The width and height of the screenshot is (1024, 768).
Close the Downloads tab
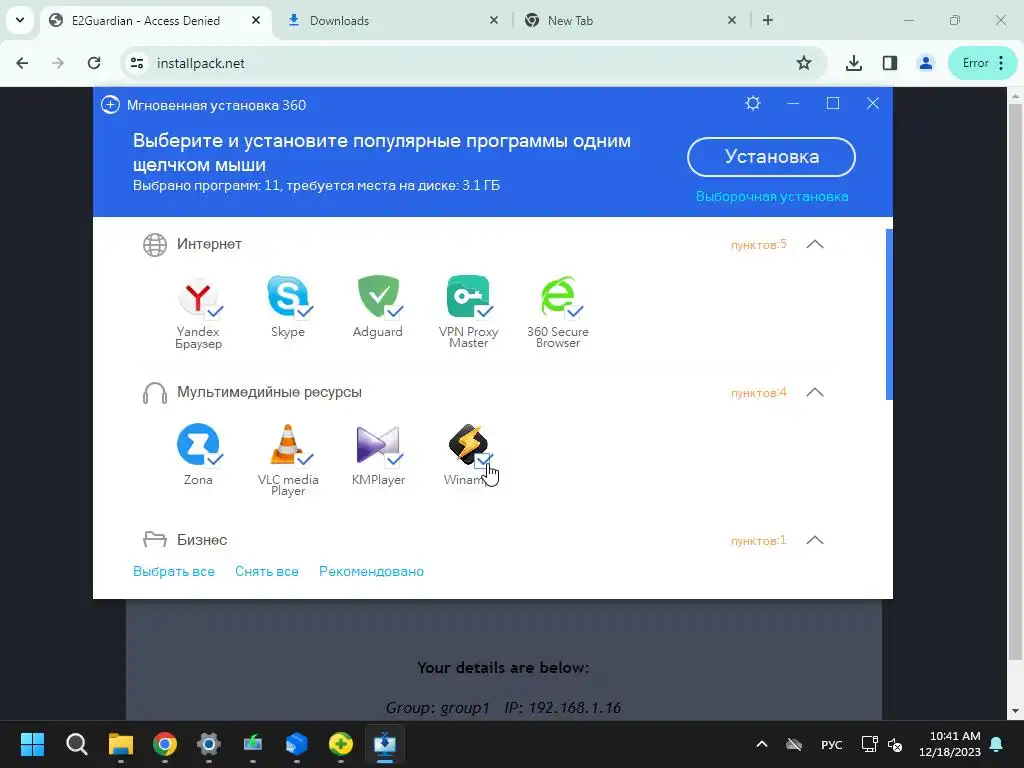tap(494, 20)
